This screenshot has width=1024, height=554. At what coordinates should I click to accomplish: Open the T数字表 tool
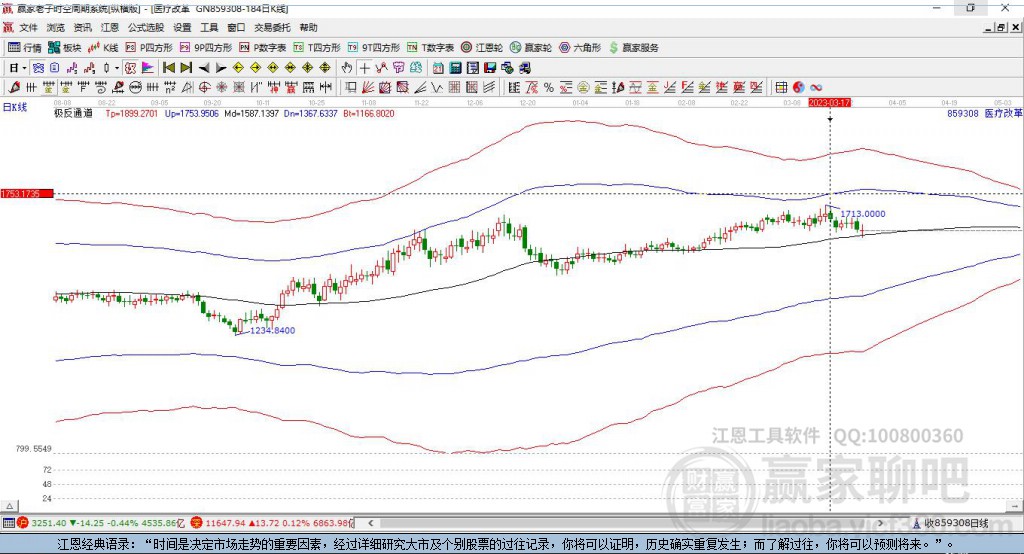click(x=430, y=48)
